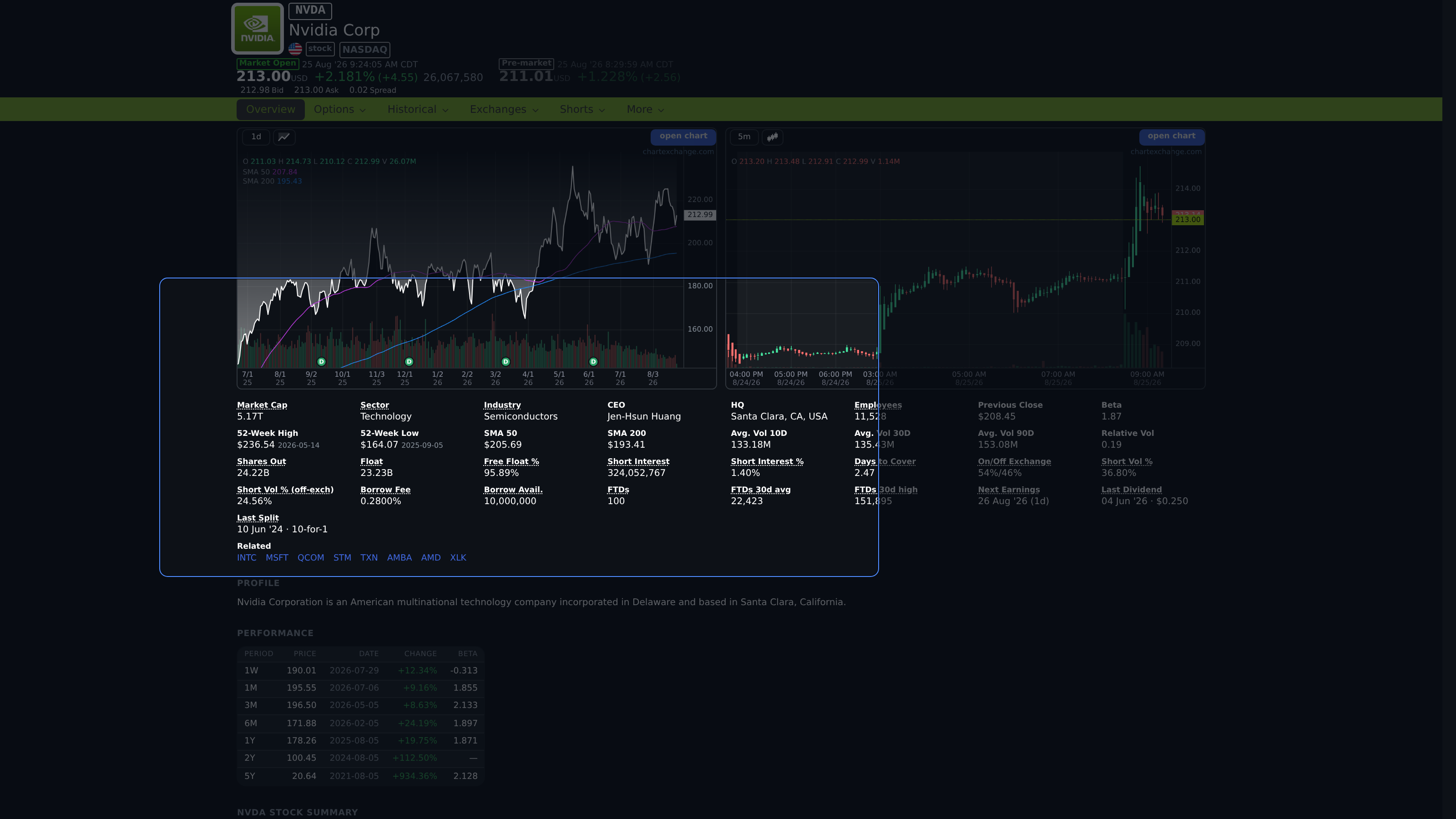This screenshot has width=1456, height=819.
Task: Click the Short Interest % label
Action: point(766,462)
